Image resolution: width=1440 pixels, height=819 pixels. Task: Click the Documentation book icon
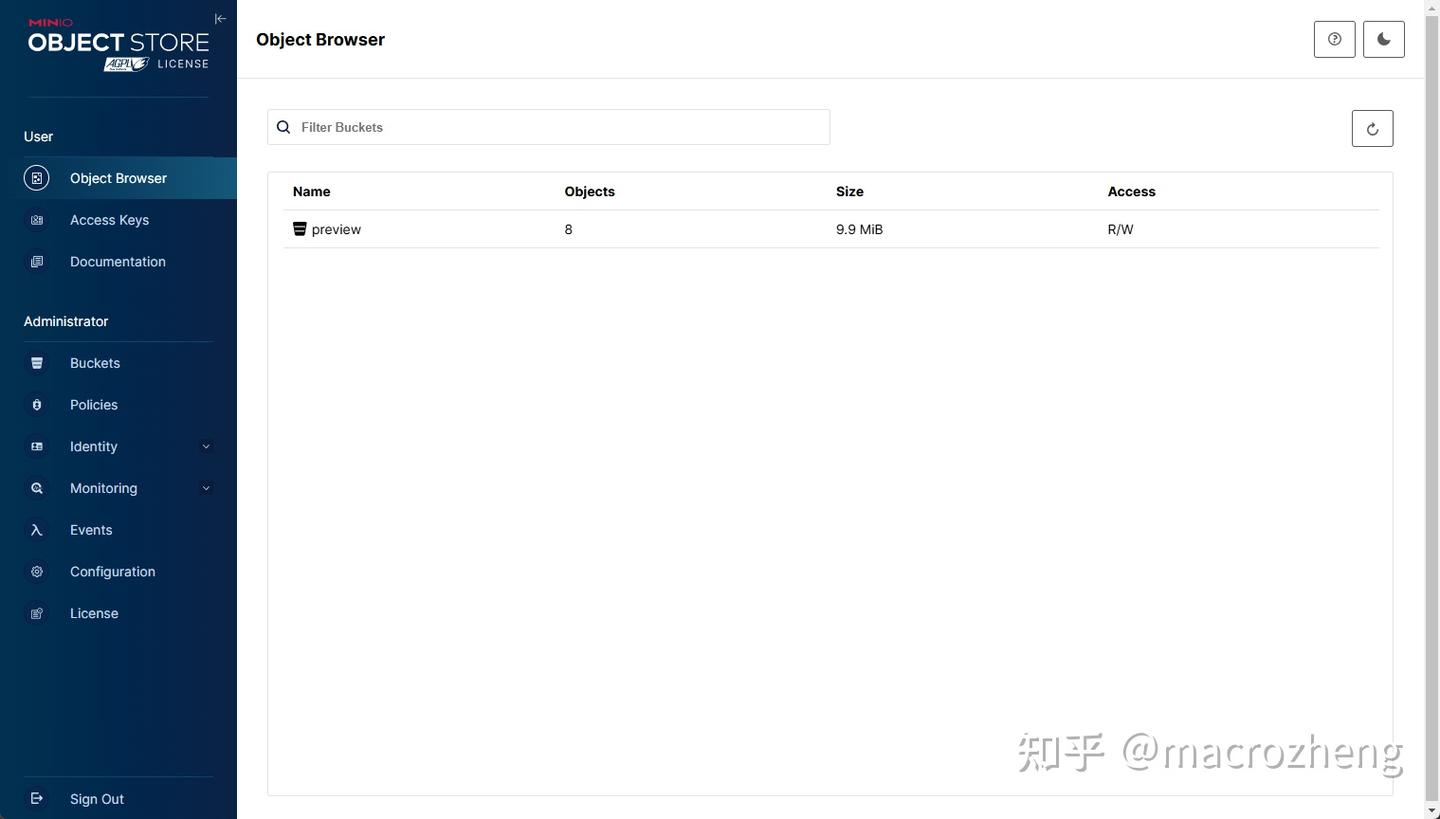[x=37, y=261]
